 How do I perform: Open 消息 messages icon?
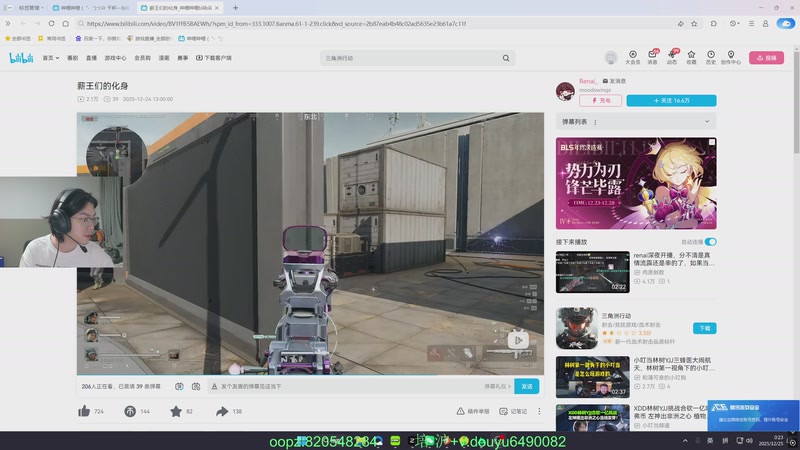pyautogui.click(x=653, y=57)
